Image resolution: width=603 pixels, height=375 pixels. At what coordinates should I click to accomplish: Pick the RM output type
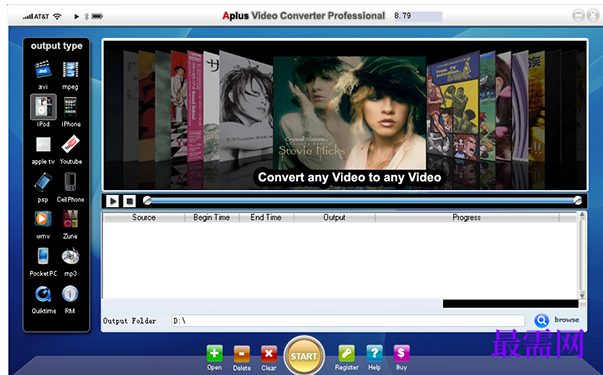pyautogui.click(x=70, y=294)
